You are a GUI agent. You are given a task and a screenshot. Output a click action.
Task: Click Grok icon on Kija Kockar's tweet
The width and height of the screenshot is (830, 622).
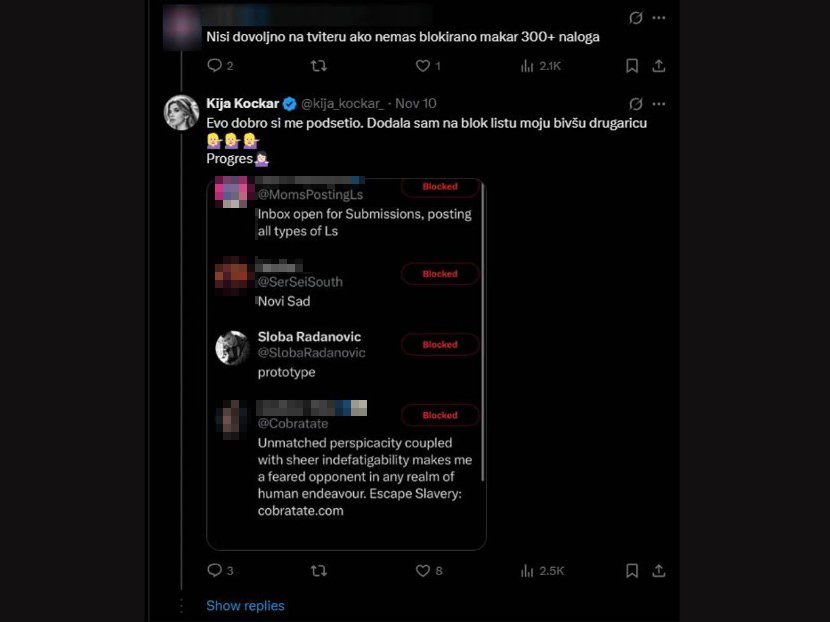click(x=635, y=103)
